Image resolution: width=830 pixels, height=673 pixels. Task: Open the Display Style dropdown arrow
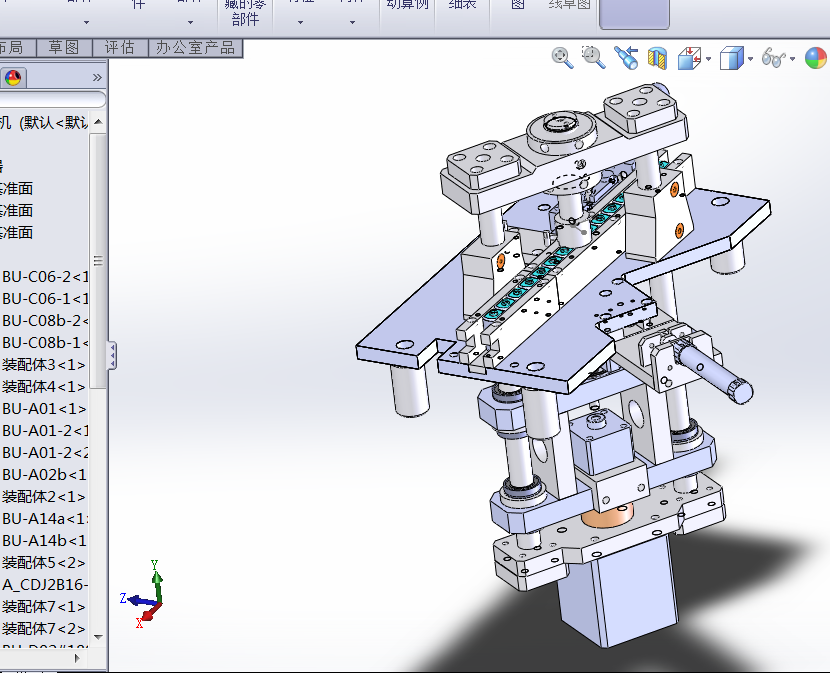pyautogui.click(x=750, y=59)
